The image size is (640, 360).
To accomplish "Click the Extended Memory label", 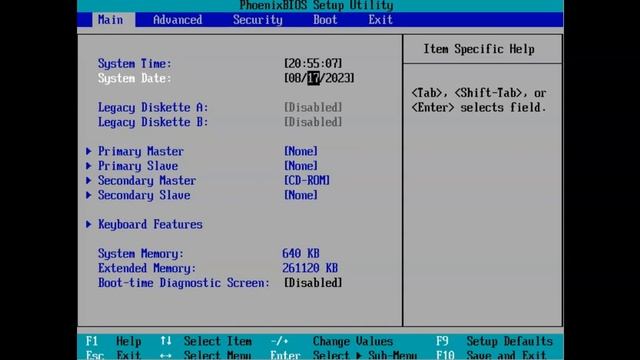I will pyautogui.click(x=147, y=268).
